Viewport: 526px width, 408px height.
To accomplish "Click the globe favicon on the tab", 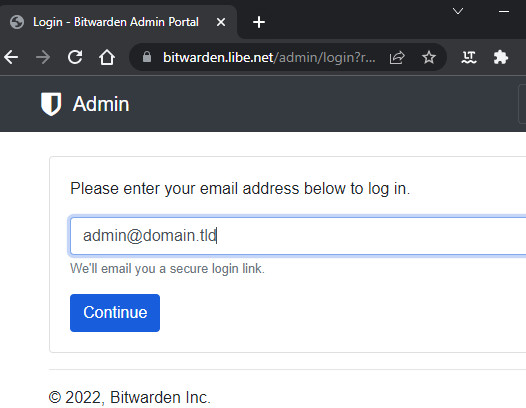I will point(17,22).
